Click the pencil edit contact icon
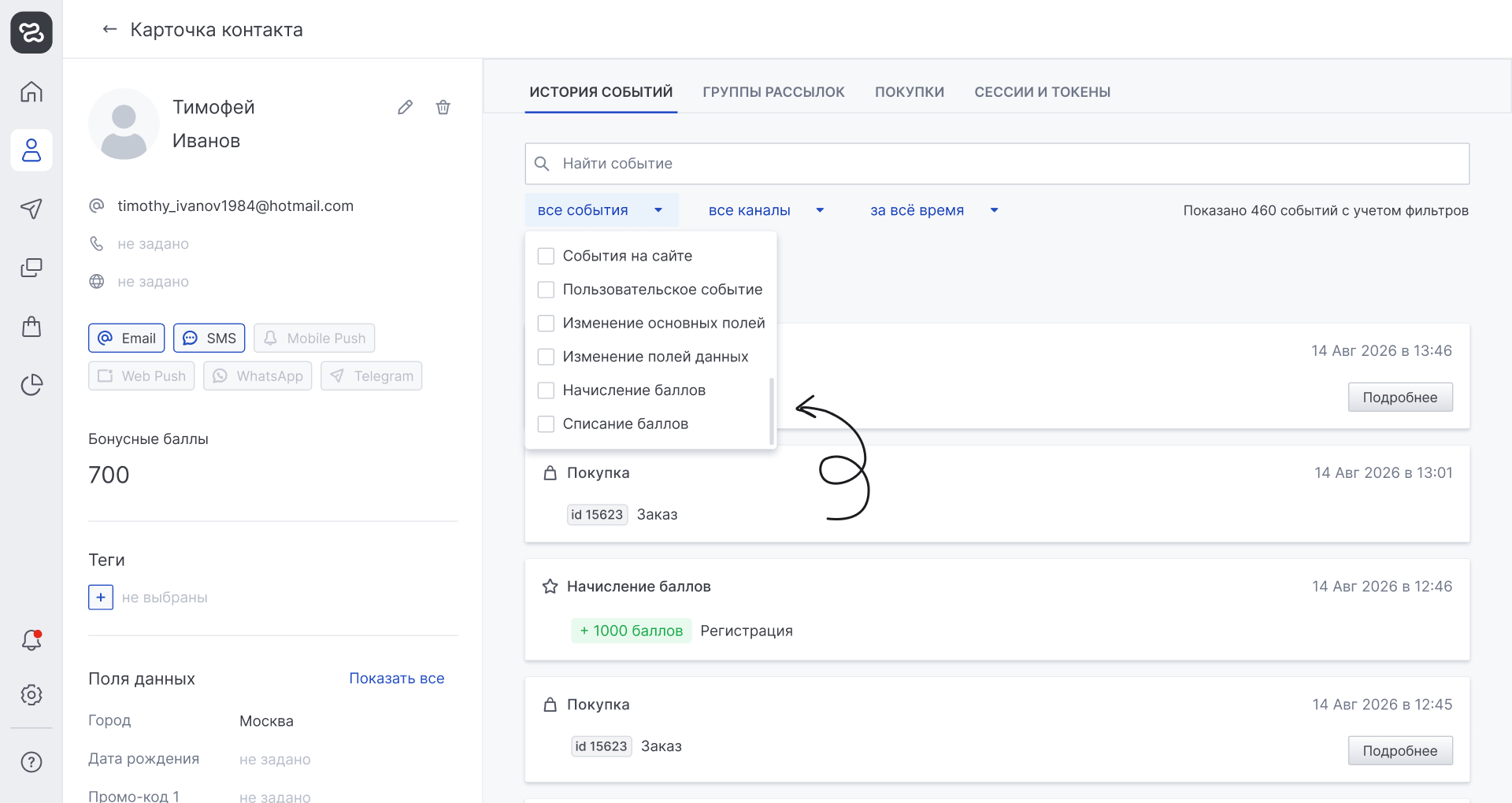 [x=405, y=107]
